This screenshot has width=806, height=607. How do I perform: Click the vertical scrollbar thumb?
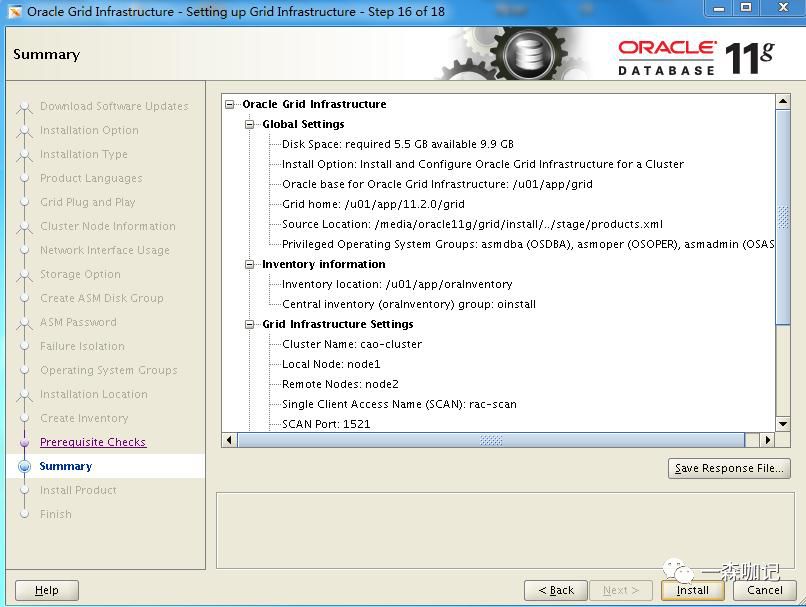tap(782, 217)
